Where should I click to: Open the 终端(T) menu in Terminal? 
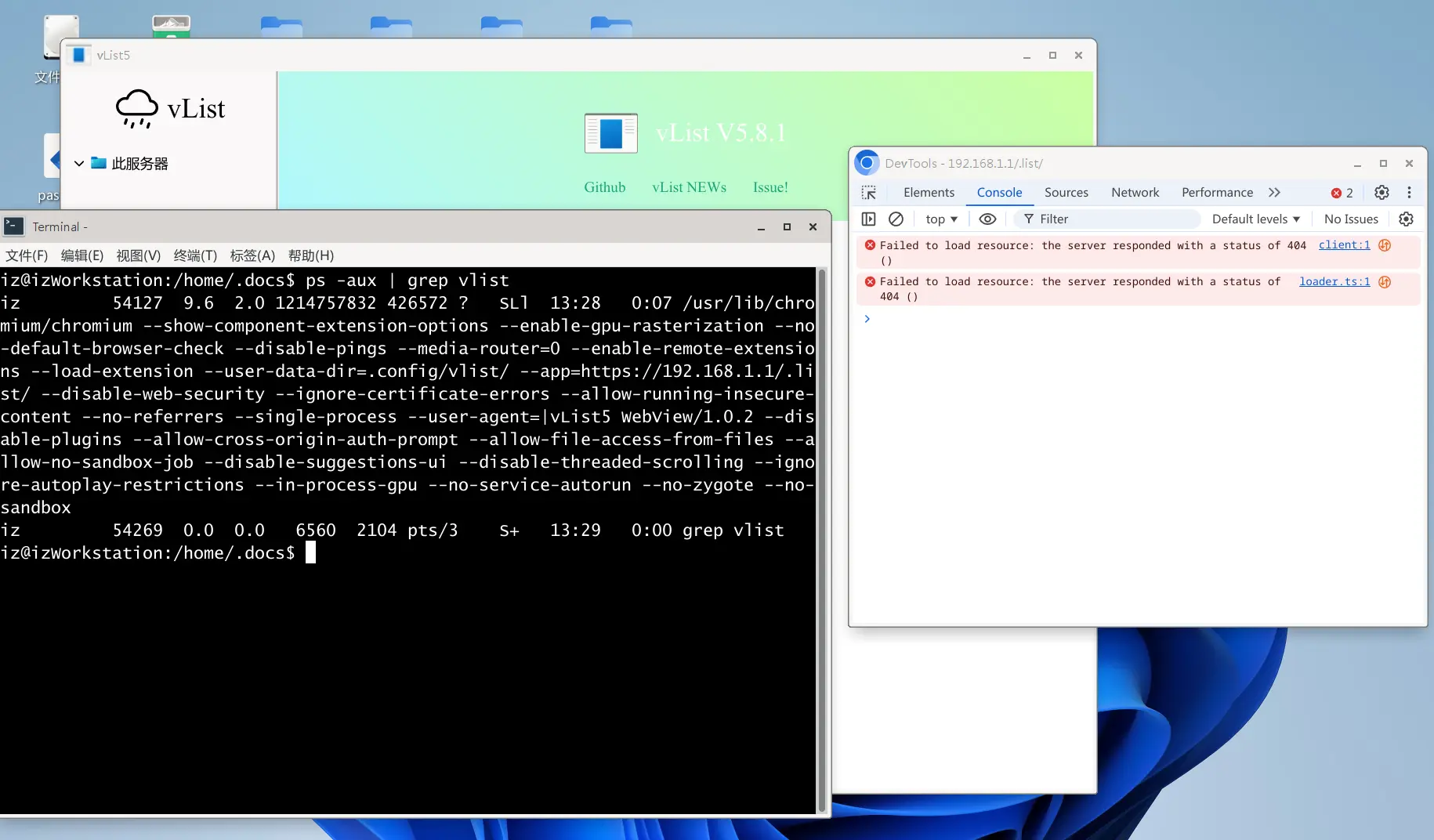tap(195, 255)
